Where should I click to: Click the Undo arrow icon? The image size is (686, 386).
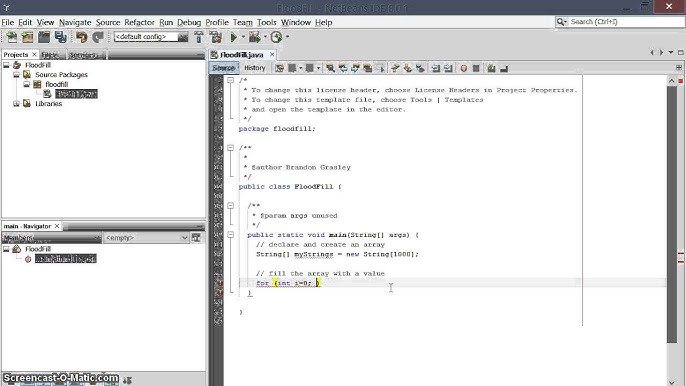81,37
